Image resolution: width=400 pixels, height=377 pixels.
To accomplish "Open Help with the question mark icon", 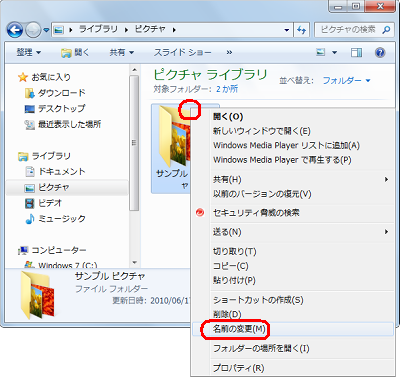I will click(380, 52).
